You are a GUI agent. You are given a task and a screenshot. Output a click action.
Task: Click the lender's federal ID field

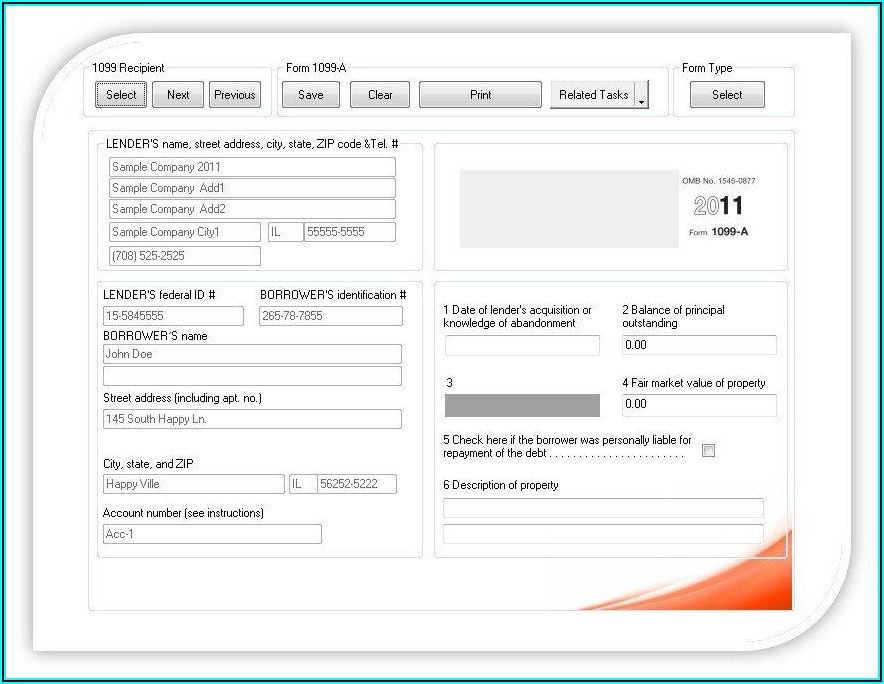pyautogui.click(x=173, y=316)
